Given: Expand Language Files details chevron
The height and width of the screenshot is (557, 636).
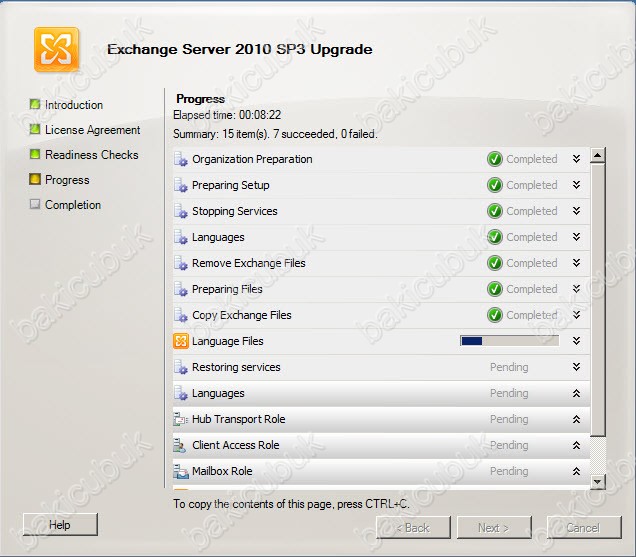Looking at the screenshot, I should coord(576,341).
